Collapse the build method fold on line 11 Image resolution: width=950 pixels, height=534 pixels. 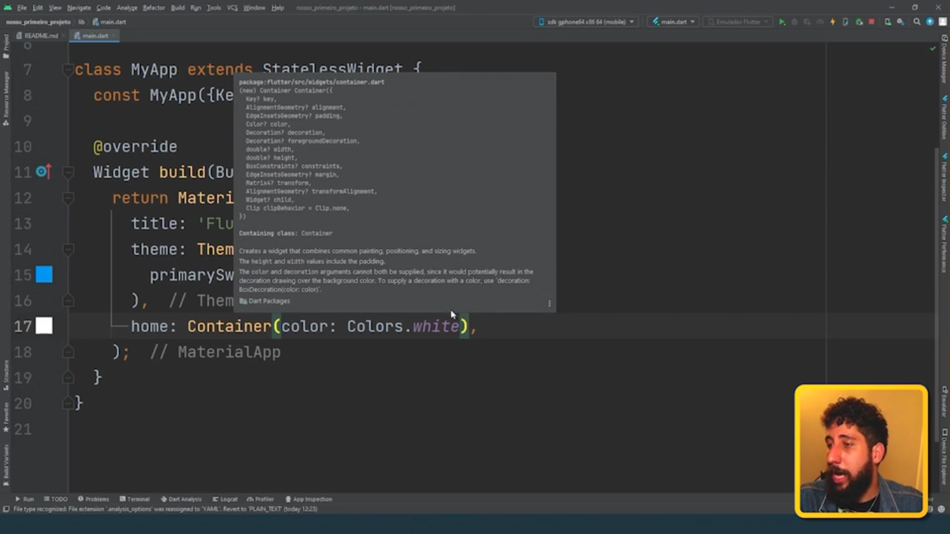(x=67, y=172)
